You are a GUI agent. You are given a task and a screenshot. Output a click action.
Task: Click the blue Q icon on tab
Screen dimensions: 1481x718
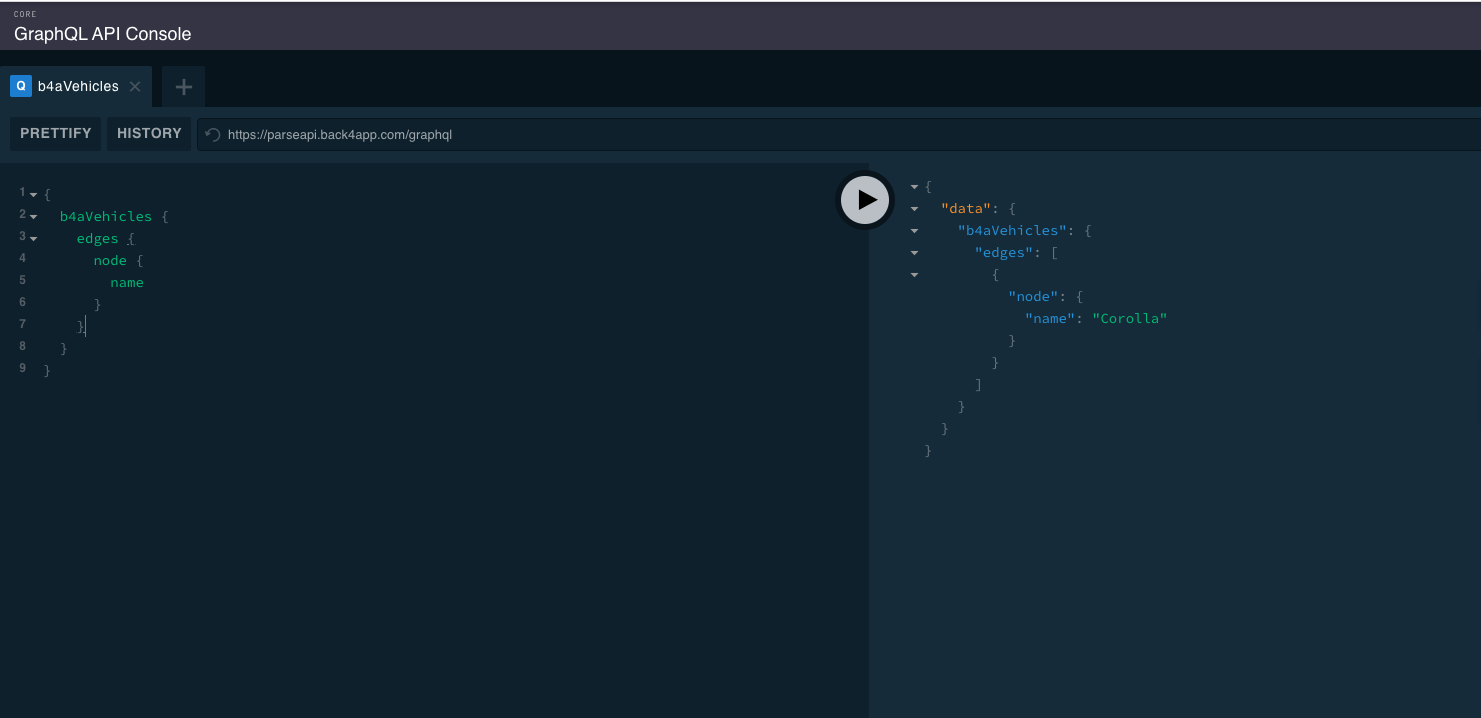20,86
